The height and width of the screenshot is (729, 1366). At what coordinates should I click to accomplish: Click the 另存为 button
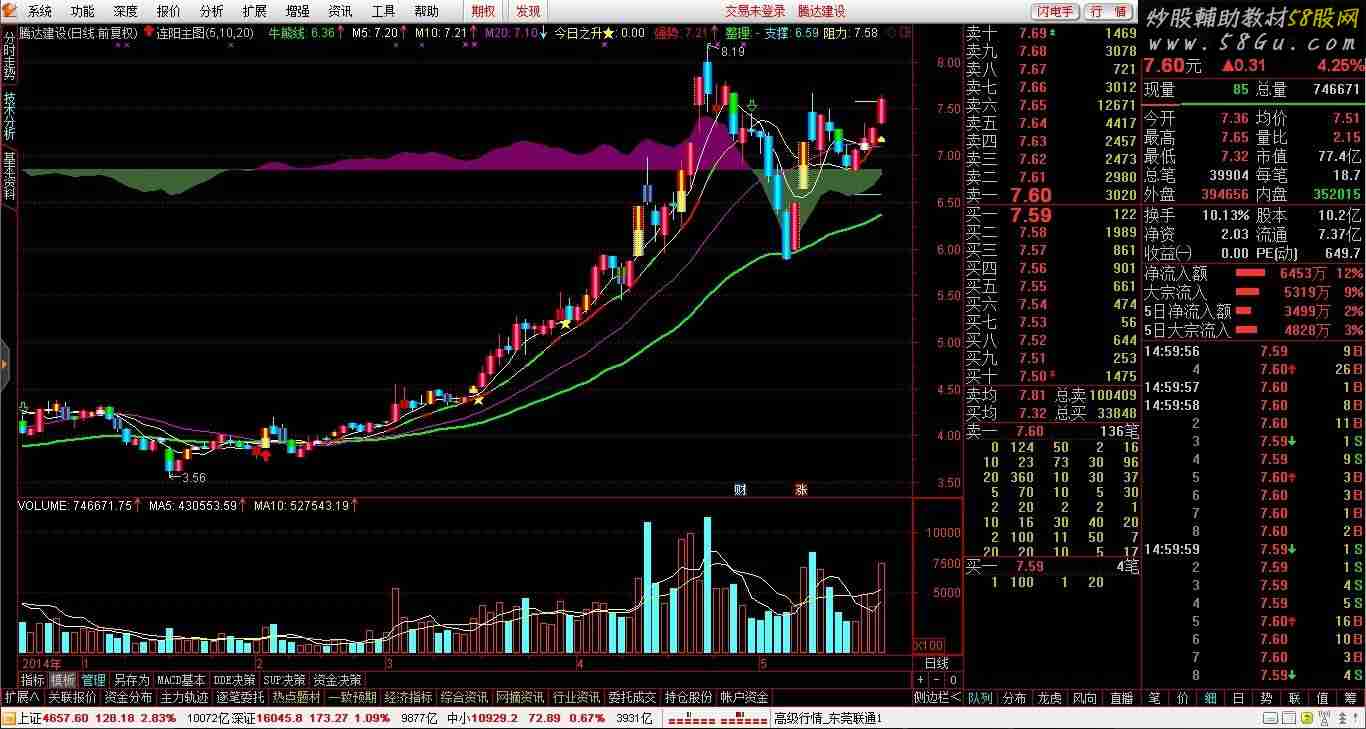coord(131,679)
